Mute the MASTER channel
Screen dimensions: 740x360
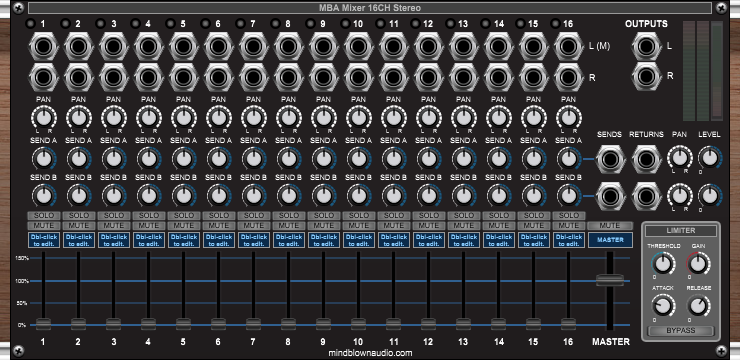pyautogui.click(x=610, y=226)
